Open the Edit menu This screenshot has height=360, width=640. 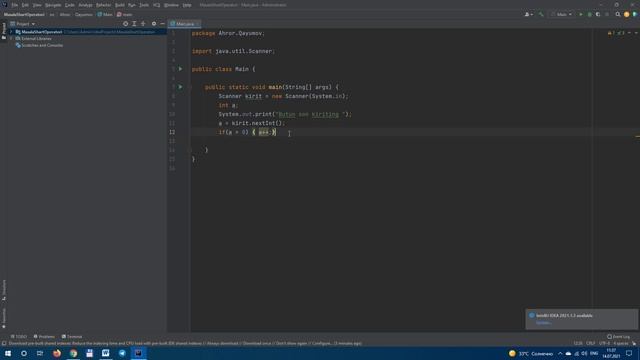(25, 5)
